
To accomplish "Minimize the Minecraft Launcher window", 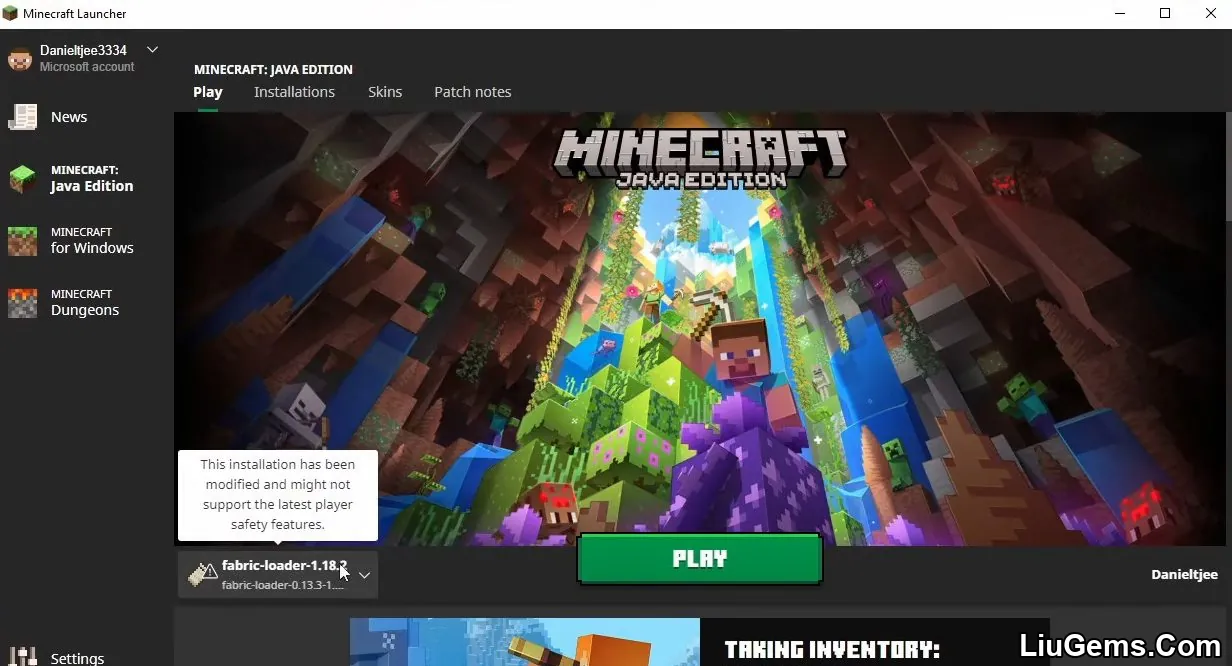I will pos(1118,14).
